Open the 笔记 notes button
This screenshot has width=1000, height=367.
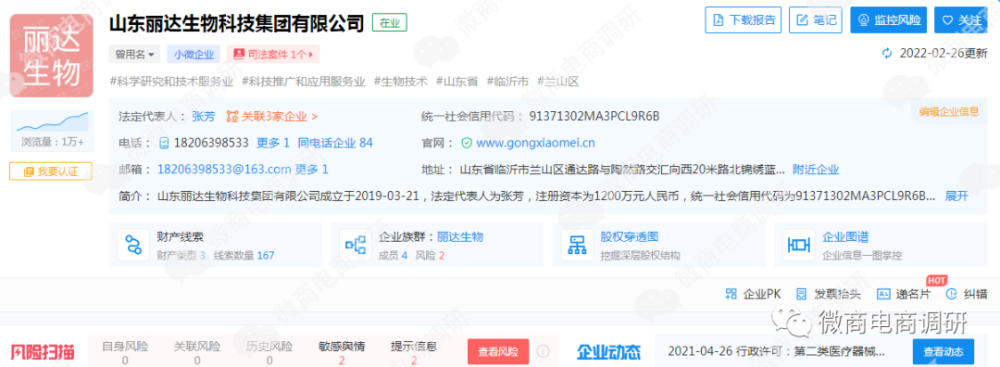click(816, 20)
